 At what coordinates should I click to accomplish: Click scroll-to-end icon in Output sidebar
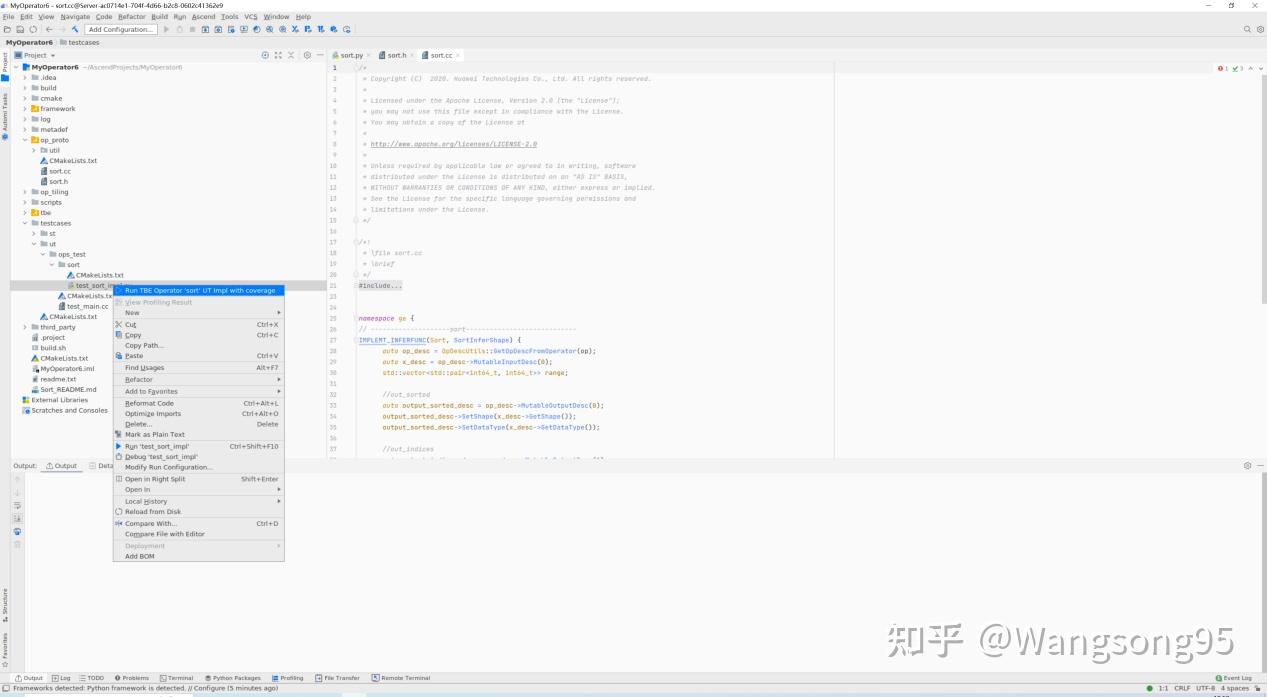[x=17, y=518]
